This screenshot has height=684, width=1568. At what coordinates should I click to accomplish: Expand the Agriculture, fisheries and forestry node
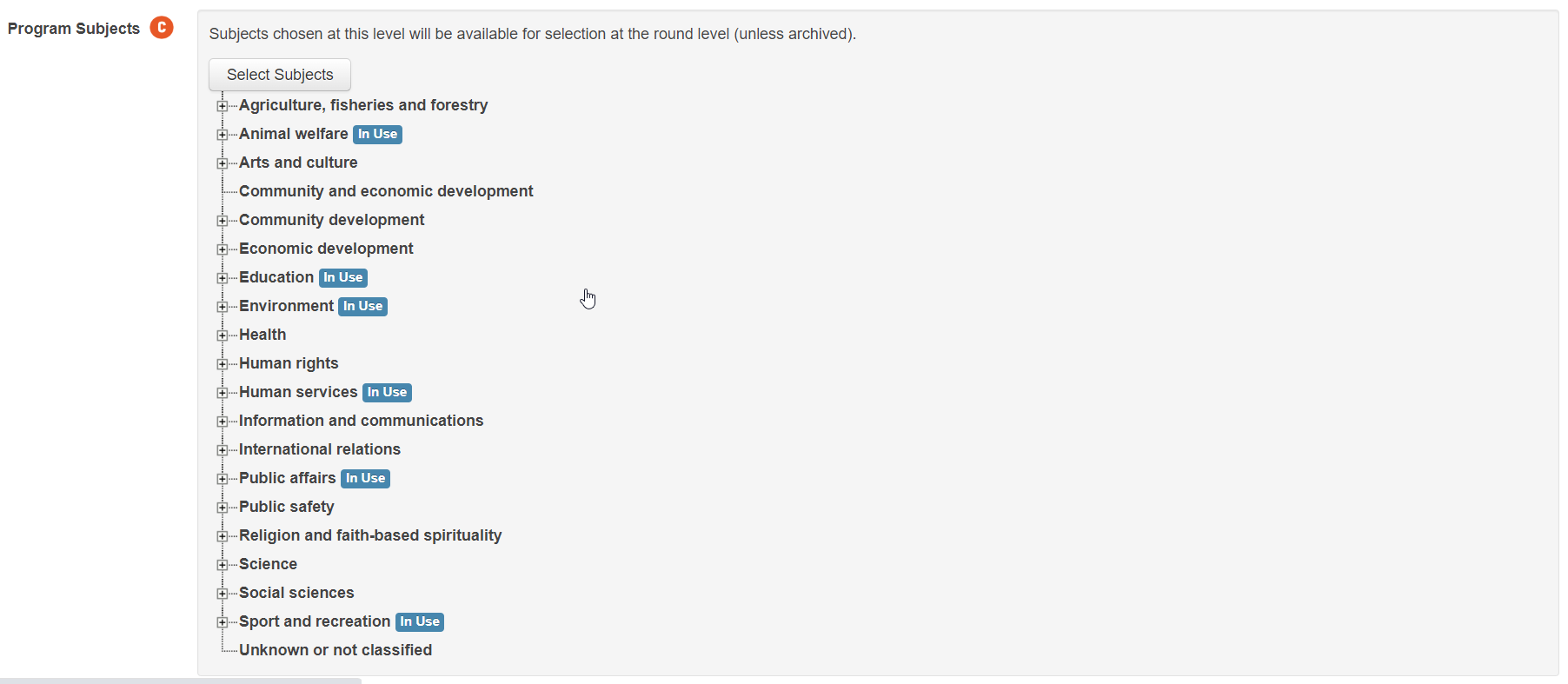click(223, 106)
